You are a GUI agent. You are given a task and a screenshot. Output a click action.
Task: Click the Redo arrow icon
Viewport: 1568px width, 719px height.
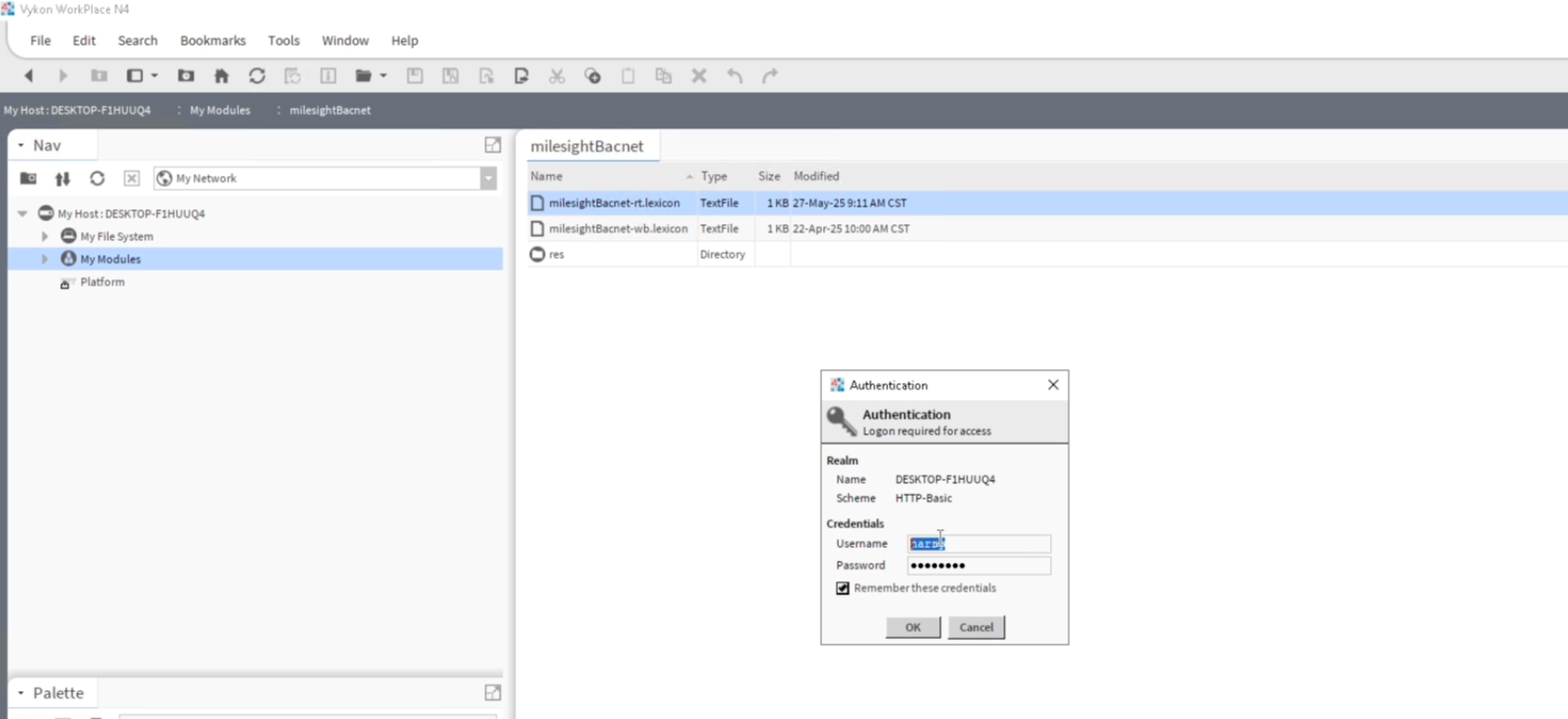click(770, 76)
